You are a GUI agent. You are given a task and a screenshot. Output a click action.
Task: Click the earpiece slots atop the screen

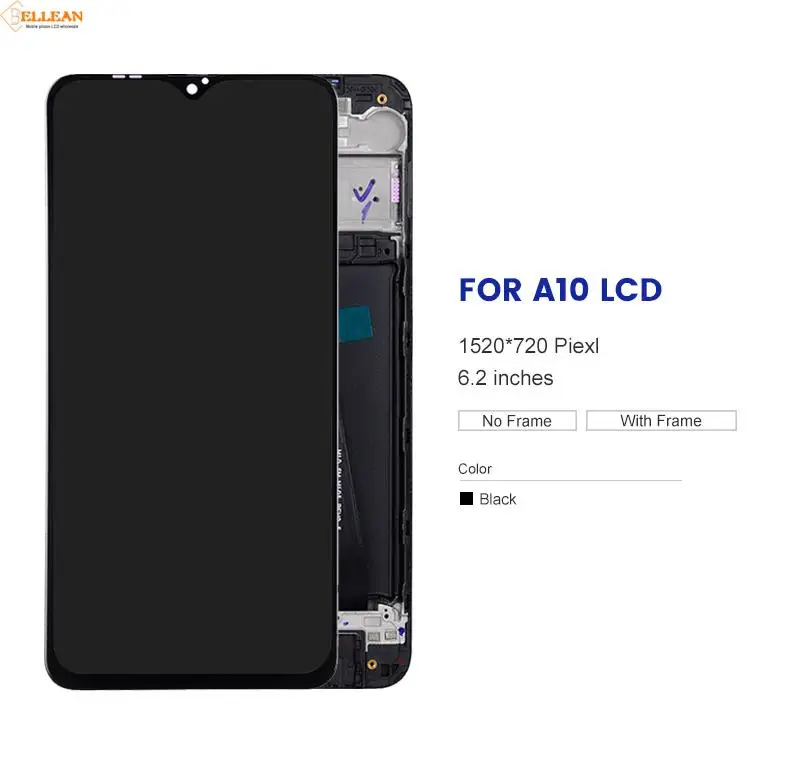point(127,77)
